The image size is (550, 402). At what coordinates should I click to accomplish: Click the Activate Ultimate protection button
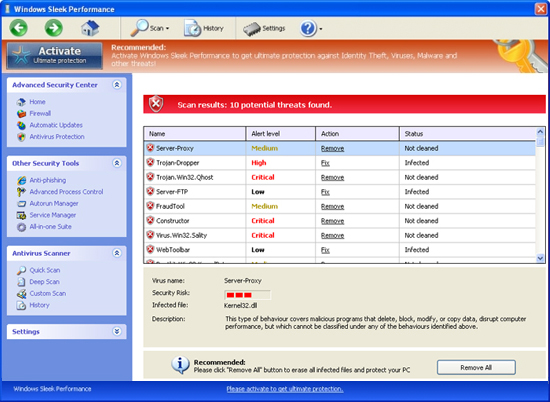tap(55, 56)
